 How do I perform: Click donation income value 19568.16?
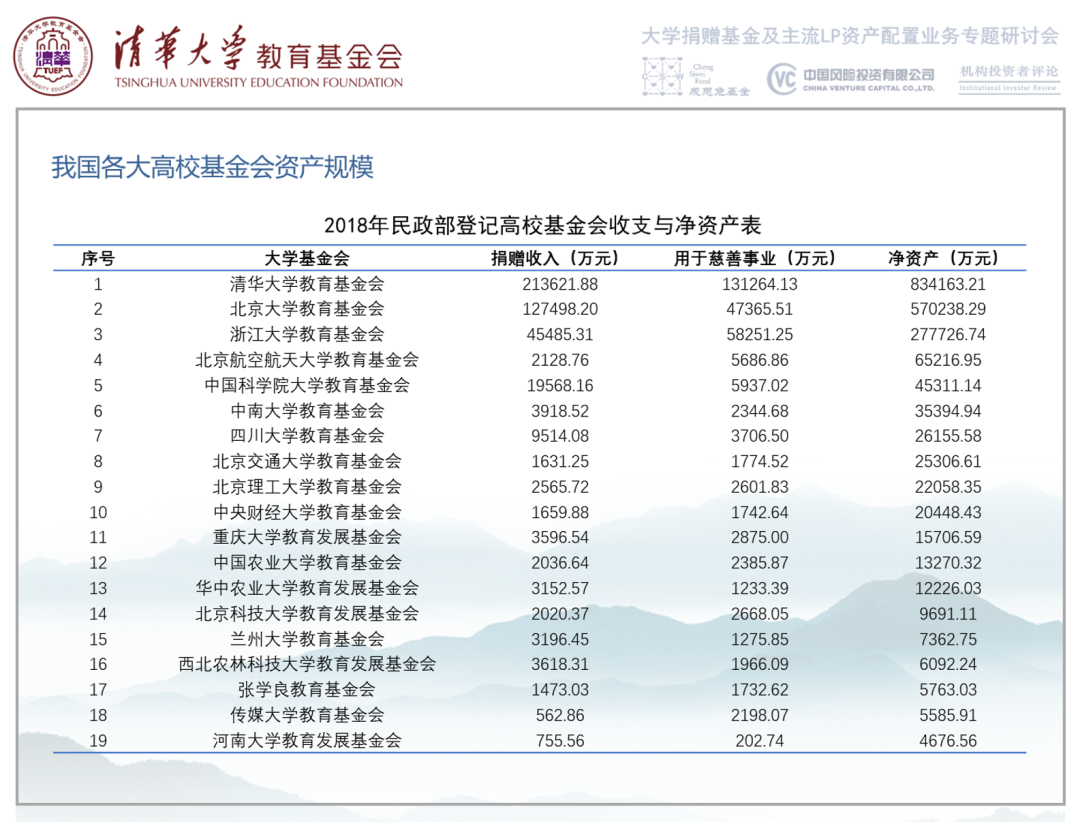click(560, 385)
